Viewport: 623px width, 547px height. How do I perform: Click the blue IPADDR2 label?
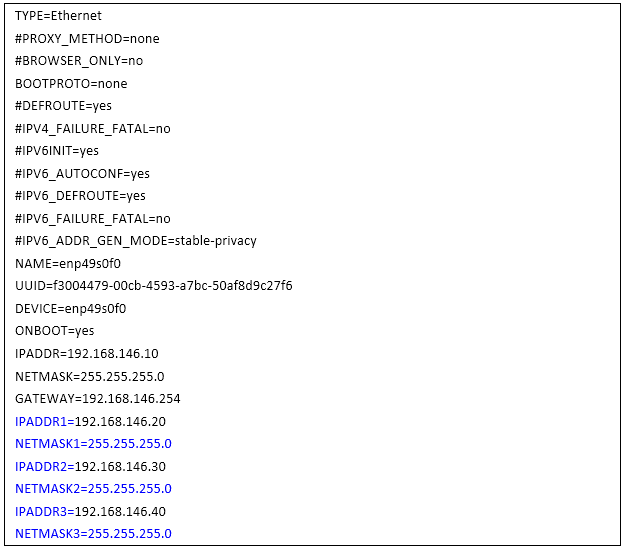(x=41, y=466)
